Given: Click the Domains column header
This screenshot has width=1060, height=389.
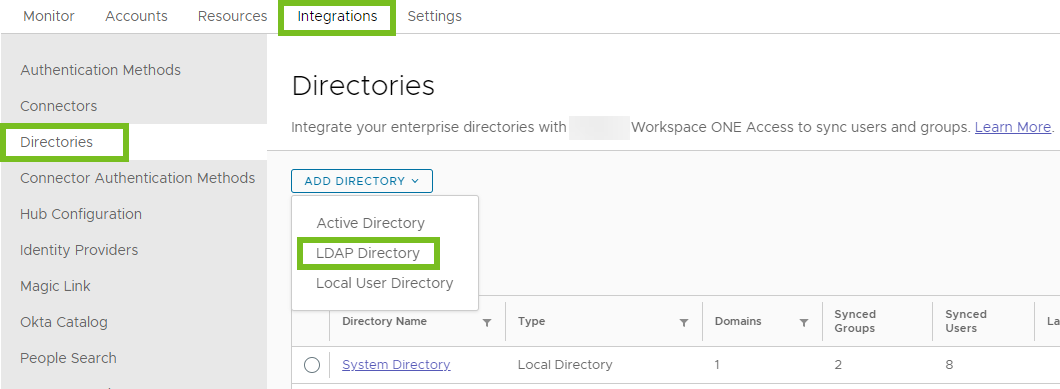Looking at the screenshot, I should (738, 321).
